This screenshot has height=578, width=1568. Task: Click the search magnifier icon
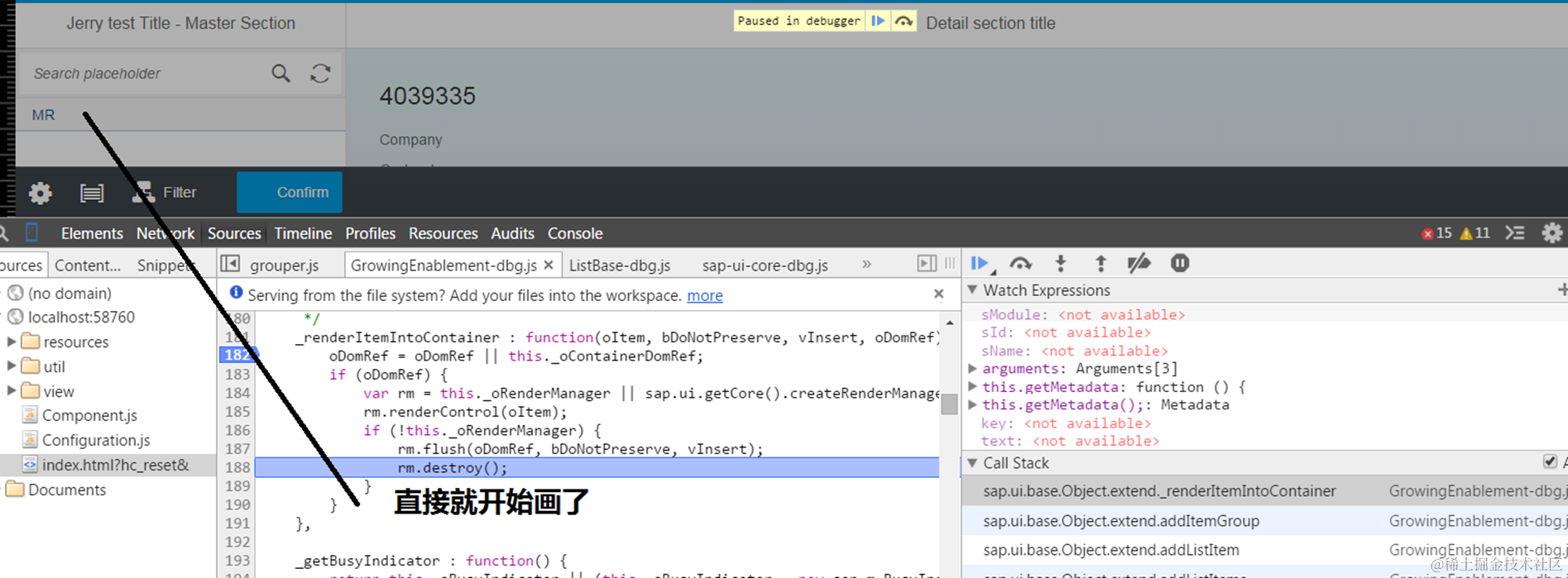pyautogui.click(x=281, y=74)
